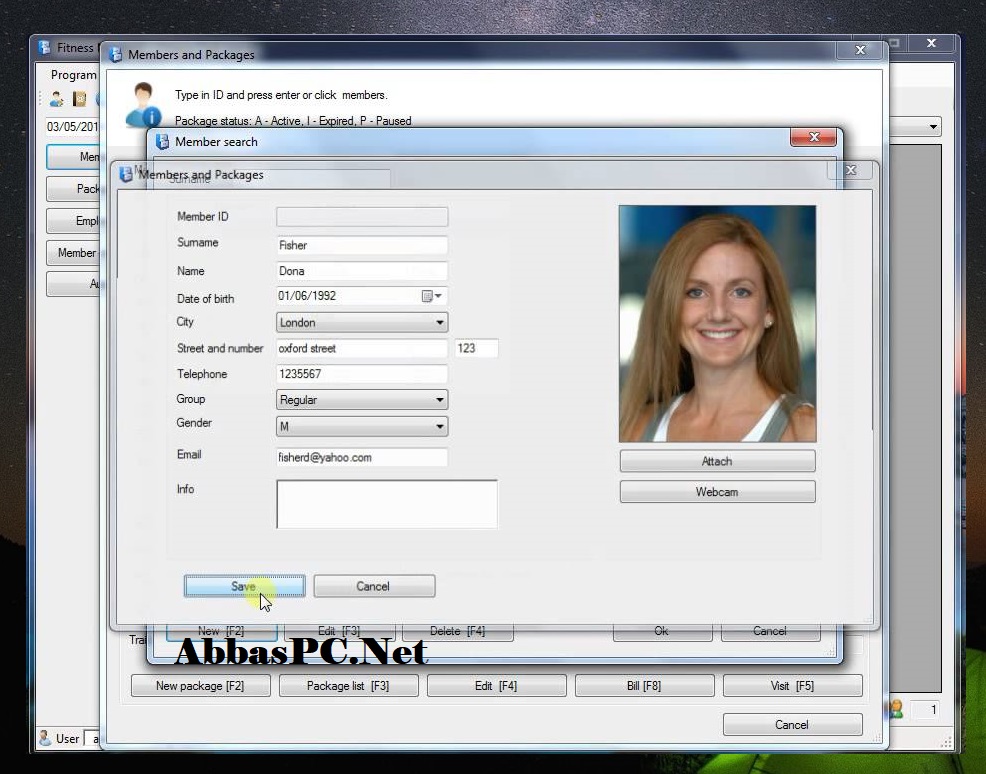Image resolution: width=986 pixels, height=774 pixels.
Task: Click Delete [F4] in Member search
Action: (x=458, y=632)
